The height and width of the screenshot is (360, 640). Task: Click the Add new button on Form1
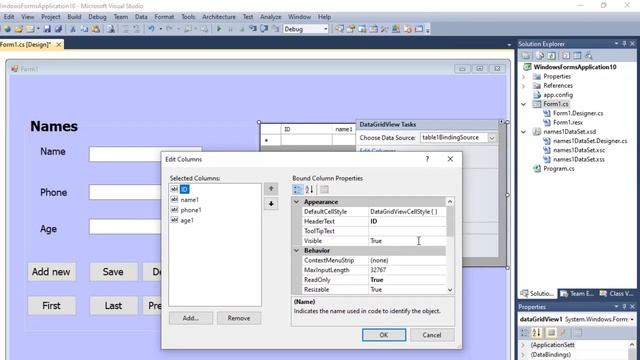[x=51, y=272]
